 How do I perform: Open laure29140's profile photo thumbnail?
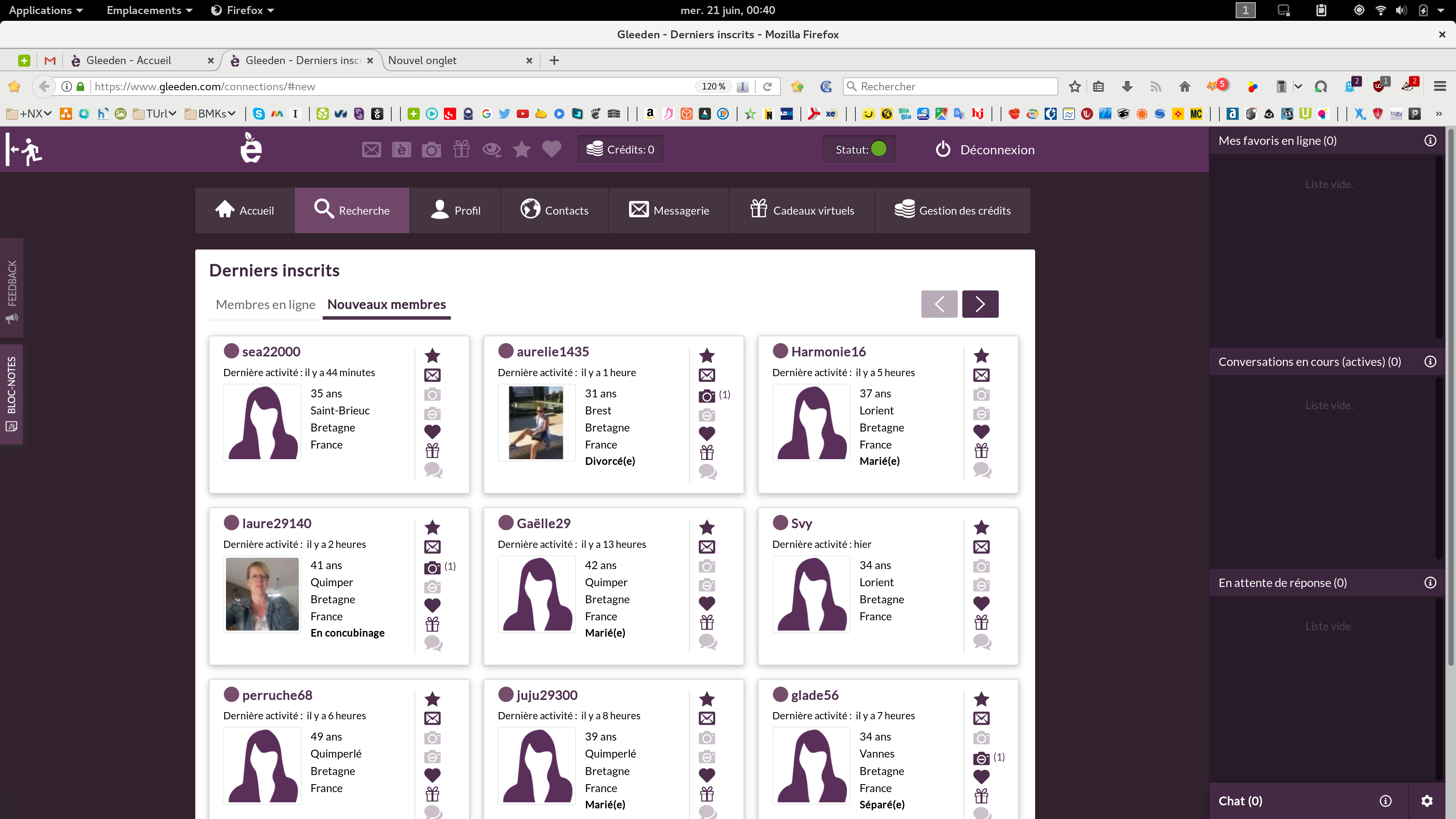(262, 593)
